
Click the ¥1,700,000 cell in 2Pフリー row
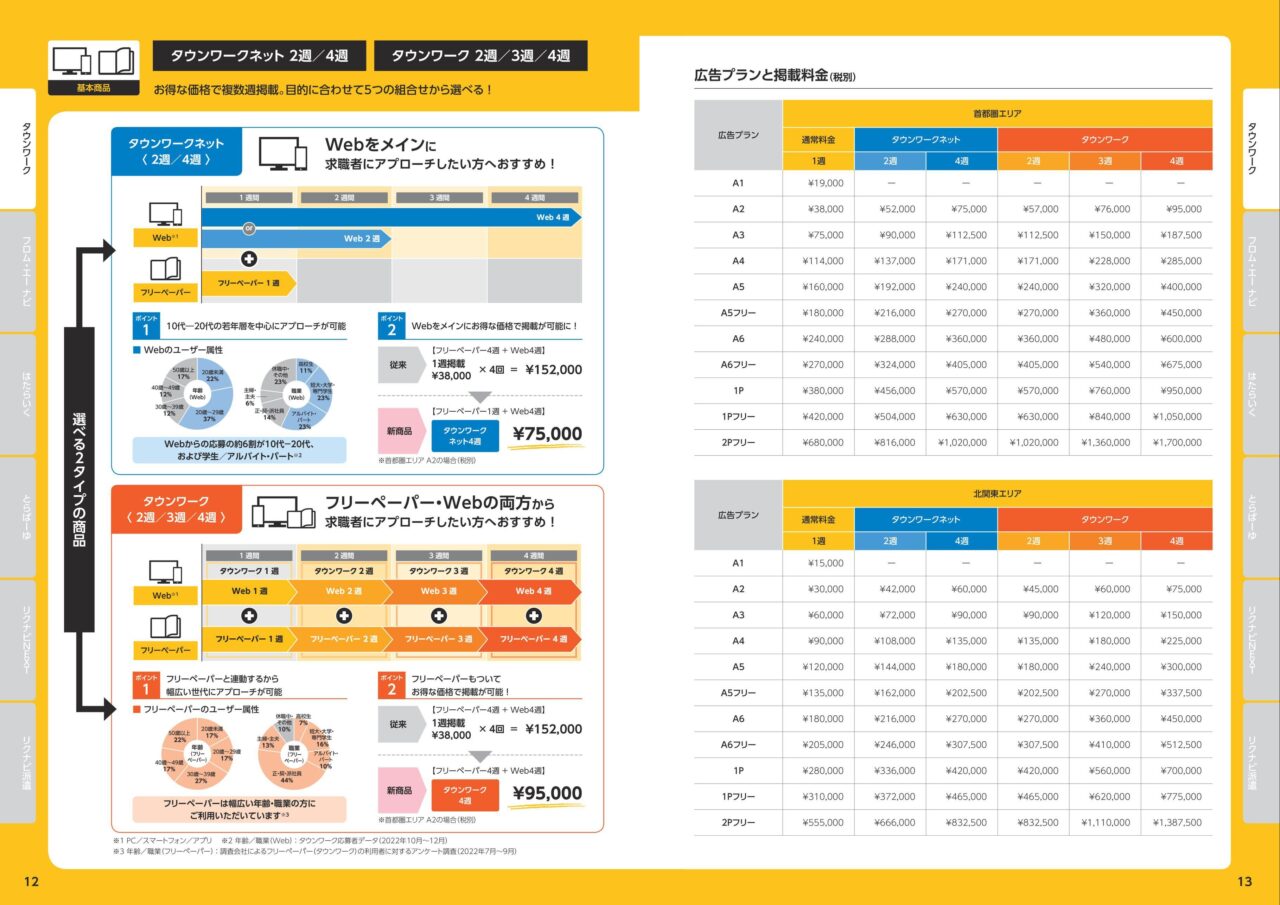click(x=1176, y=443)
